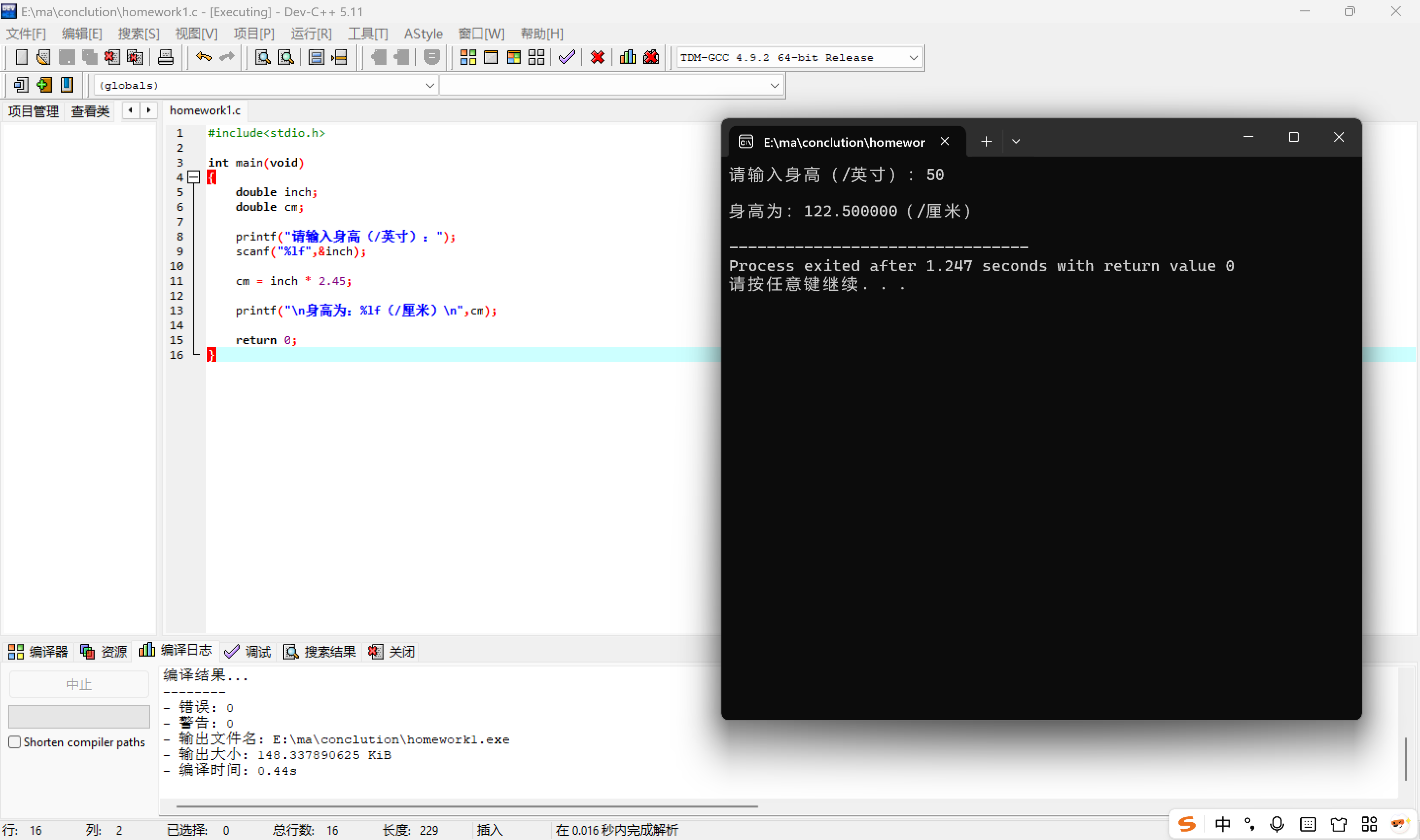Viewport: 1420px width, 840px height.
Task: Click the Sogou input method S icon
Action: point(1187,824)
